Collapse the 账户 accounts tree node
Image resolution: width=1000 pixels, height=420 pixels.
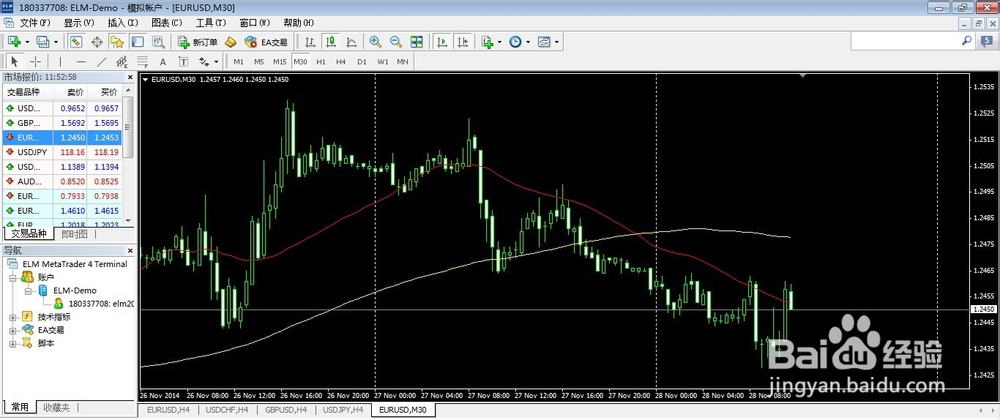click(13, 278)
